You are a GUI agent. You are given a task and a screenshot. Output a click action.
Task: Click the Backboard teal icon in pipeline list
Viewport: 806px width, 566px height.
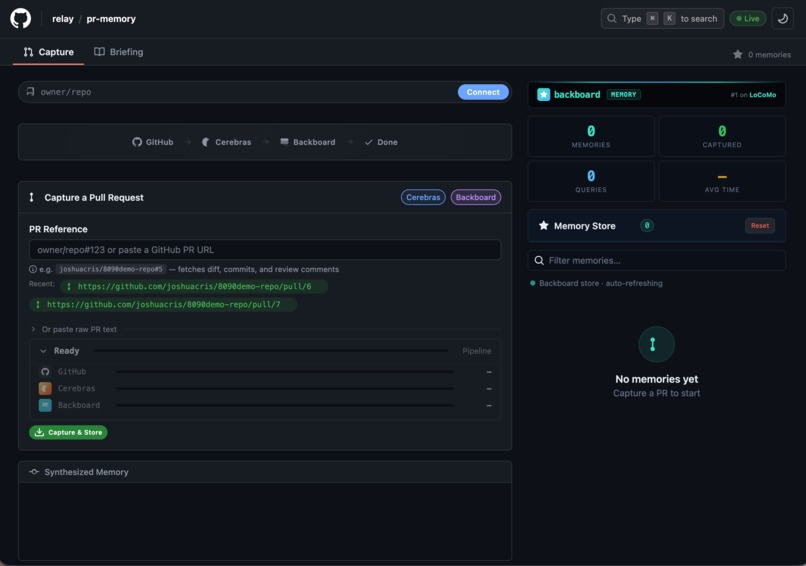[45, 405]
